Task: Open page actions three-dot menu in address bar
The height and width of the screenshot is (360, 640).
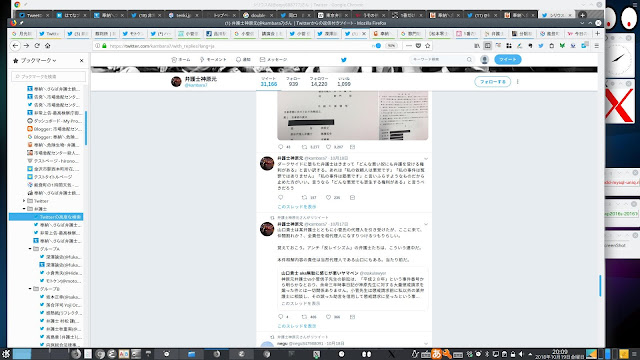Action: [x=409, y=46]
